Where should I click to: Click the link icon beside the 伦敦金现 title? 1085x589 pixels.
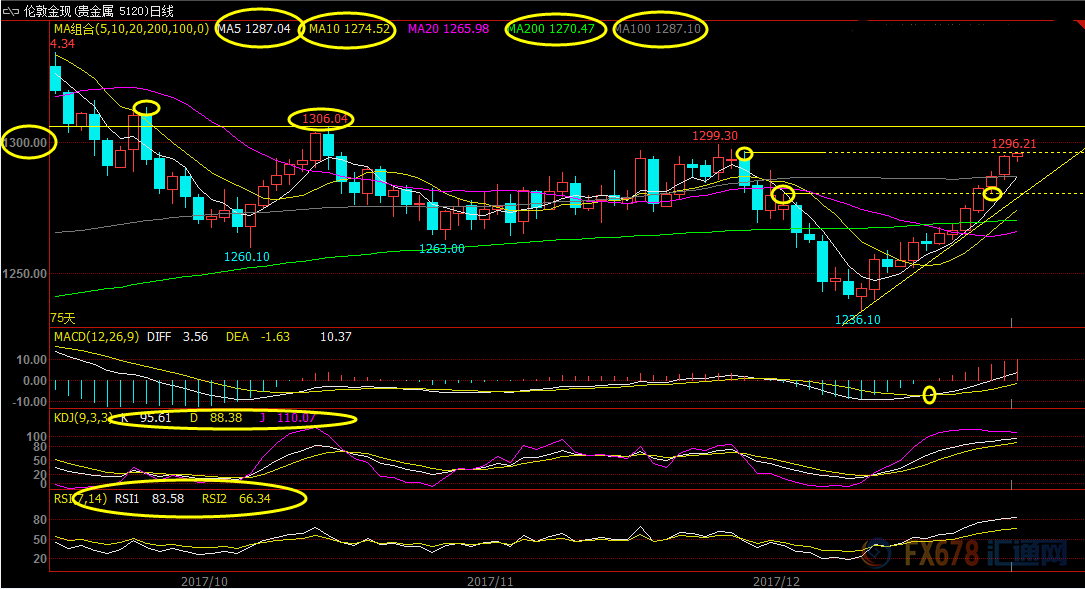11,11
